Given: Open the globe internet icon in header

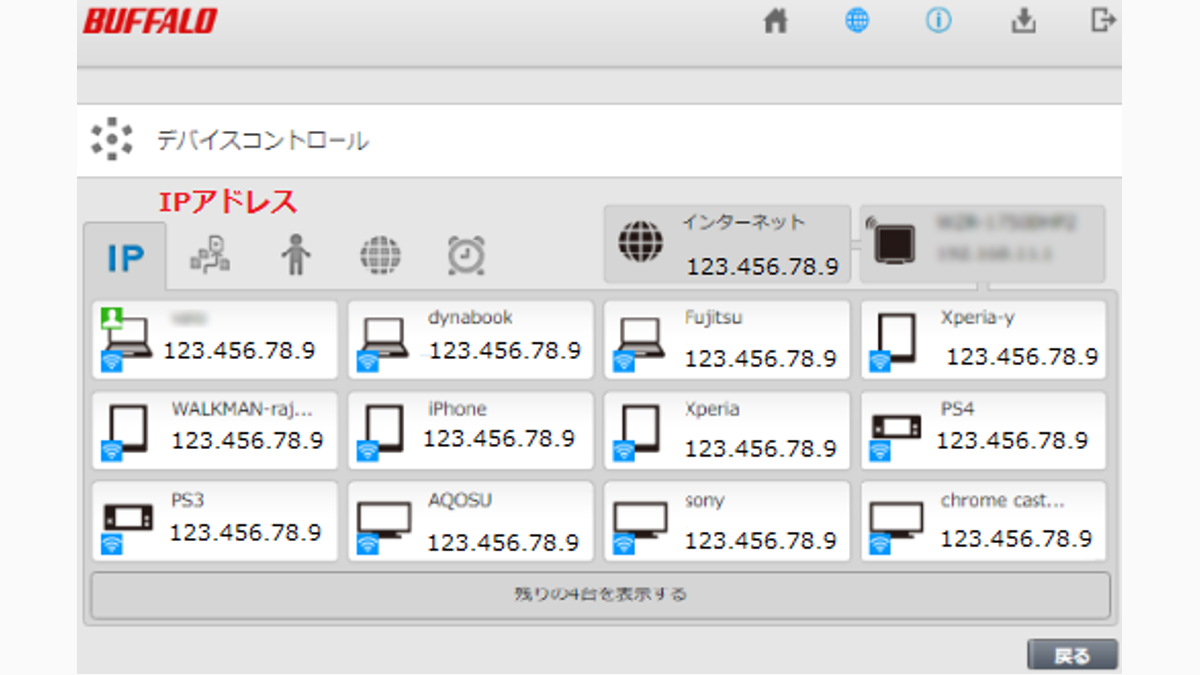Looking at the screenshot, I should click(x=857, y=21).
